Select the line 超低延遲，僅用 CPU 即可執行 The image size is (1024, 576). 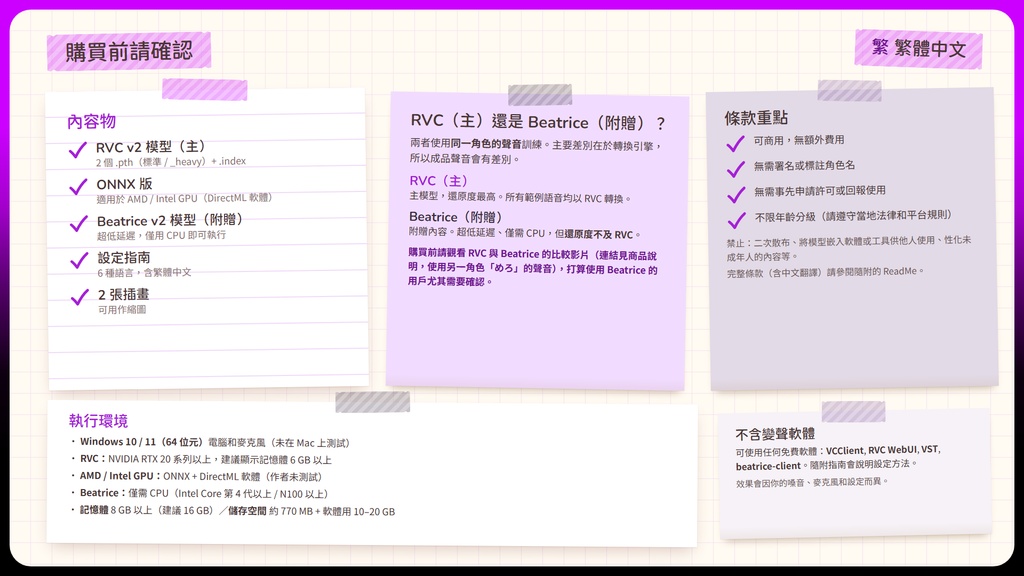tap(161, 235)
